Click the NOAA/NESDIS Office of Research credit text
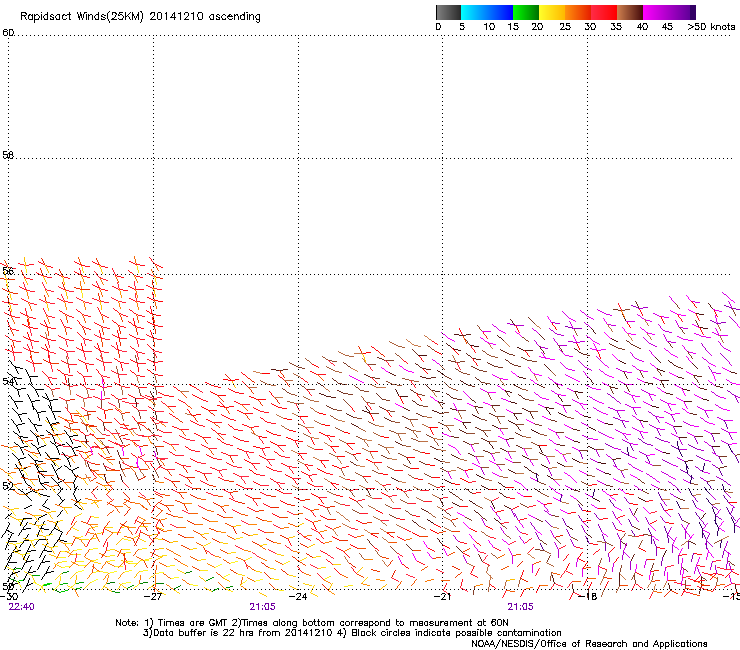Image resolution: width=740 pixels, height=650 pixels. (x=589, y=644)
